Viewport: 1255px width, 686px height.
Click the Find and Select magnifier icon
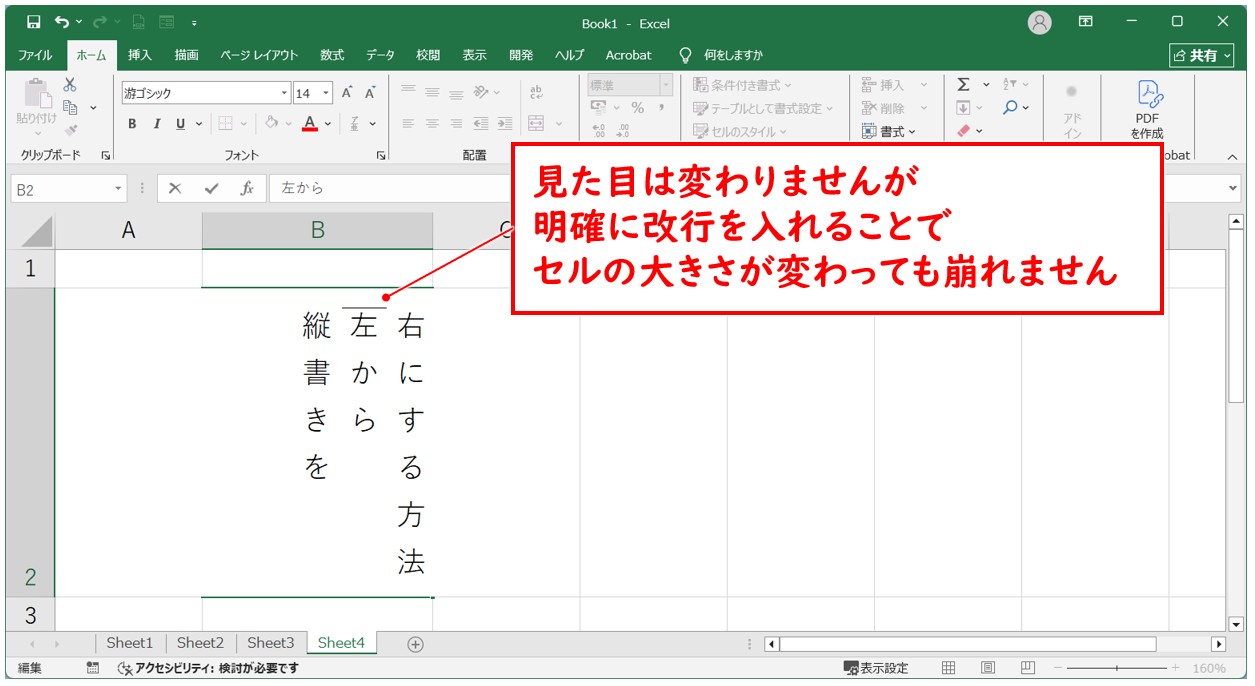click(1011, 107)
